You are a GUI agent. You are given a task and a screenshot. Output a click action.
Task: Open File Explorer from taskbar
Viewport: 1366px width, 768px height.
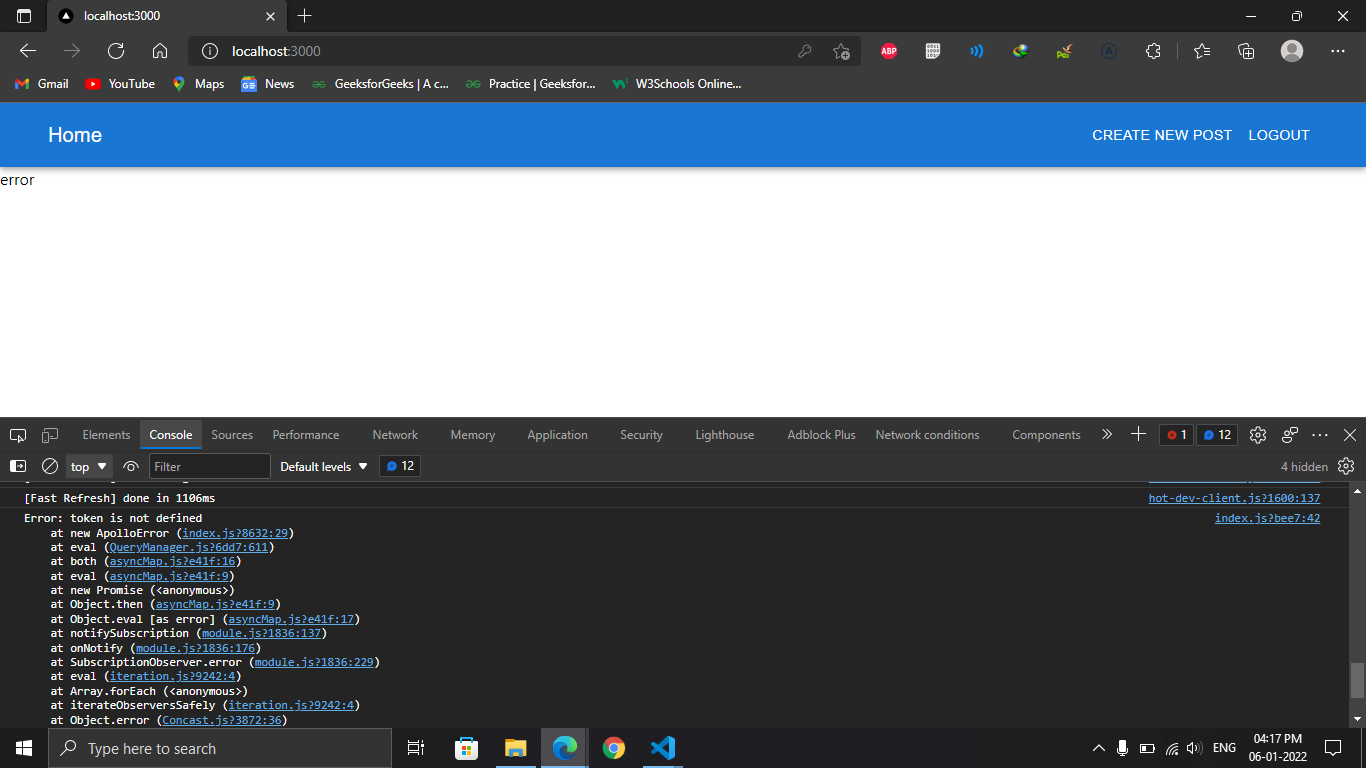516,748
